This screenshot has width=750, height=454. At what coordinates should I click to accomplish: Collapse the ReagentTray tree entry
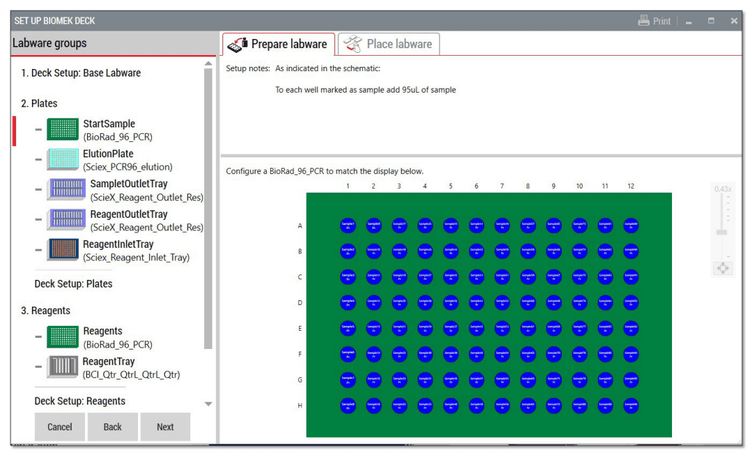coord(38,367)
